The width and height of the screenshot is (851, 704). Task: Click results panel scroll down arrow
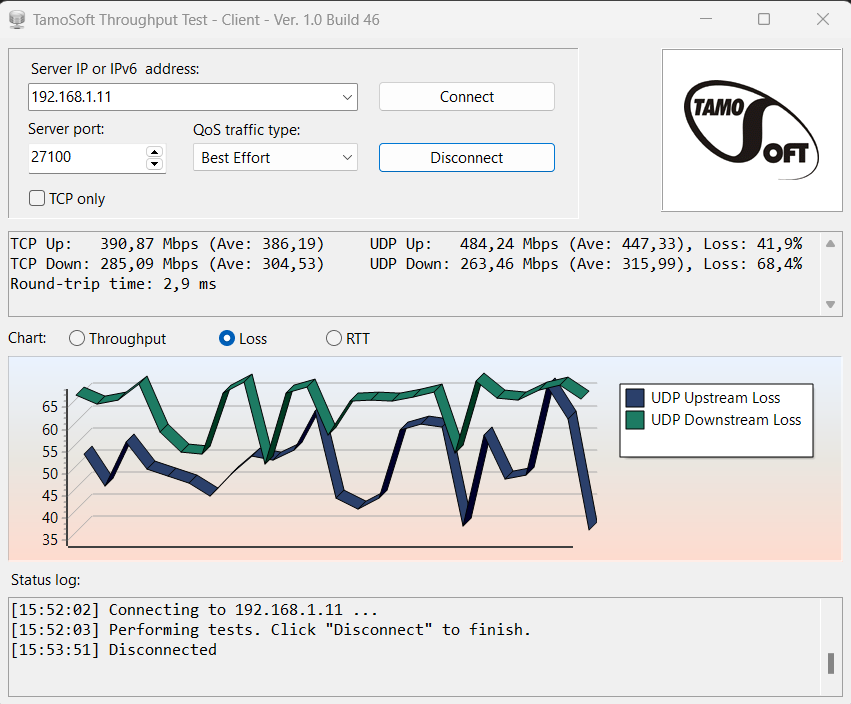[830, 305]
